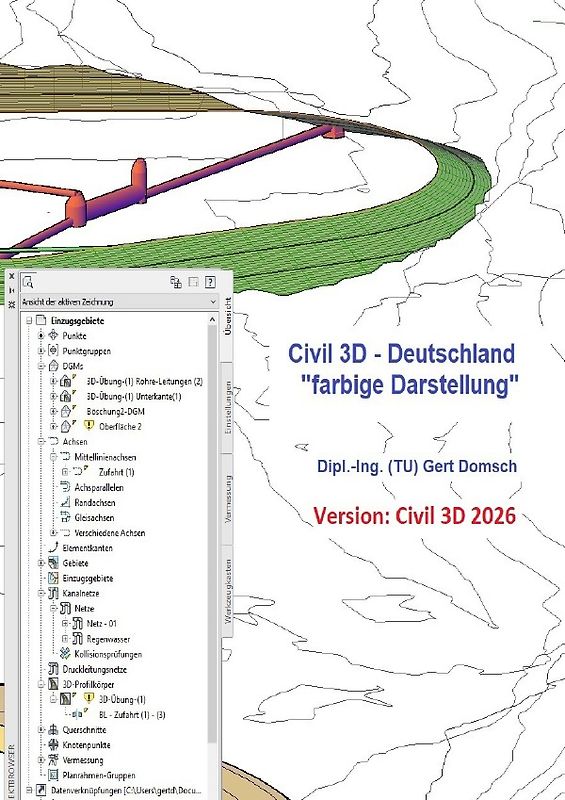Viewport: 565px width, 800px height.
Task: Switch to the Vermessung side tab
Action: pyautogui.click(x=228, y=498)
